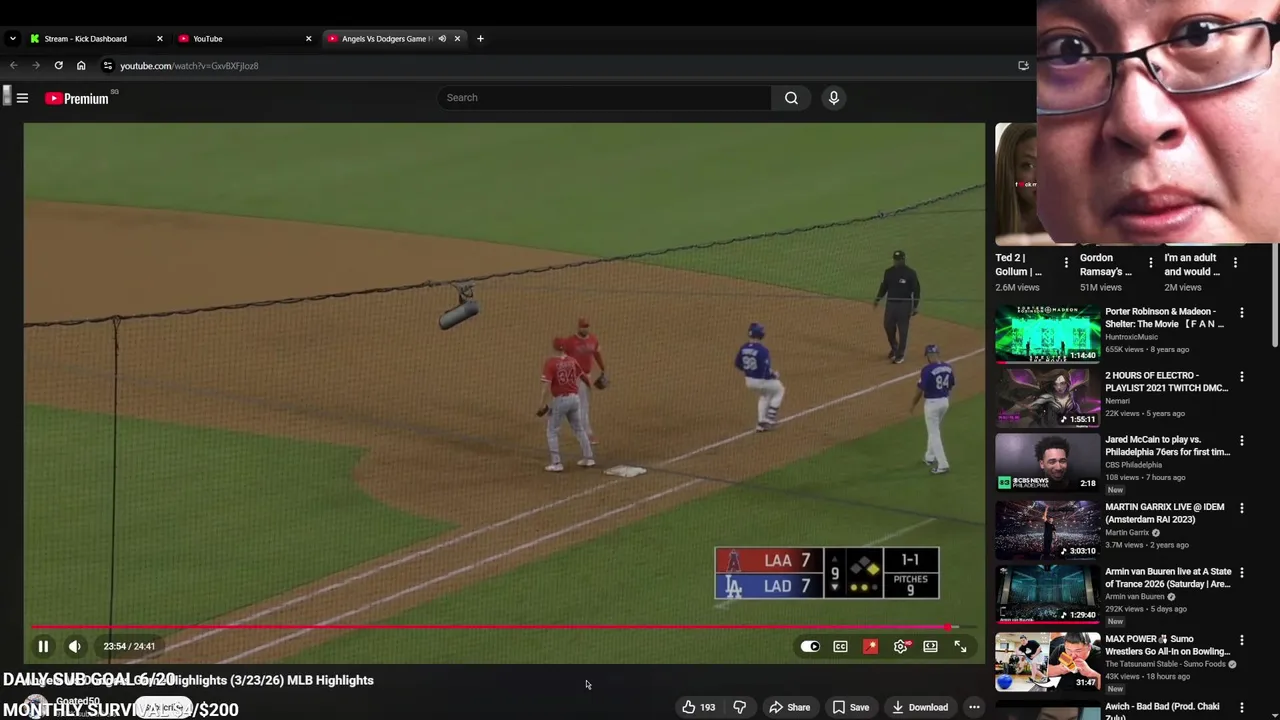The height and width of the screenshot is (720, 1280).
Task: Close the Angels Vs Dodgers tab
Action: click(457, 39)
